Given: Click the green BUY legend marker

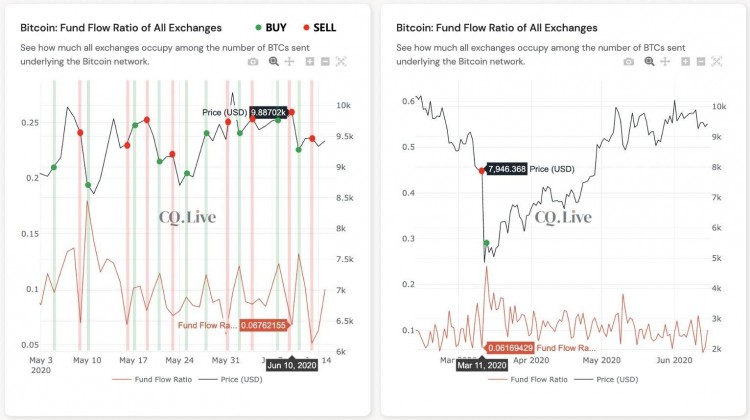Looking at the screenshot, I should [258, 28].
